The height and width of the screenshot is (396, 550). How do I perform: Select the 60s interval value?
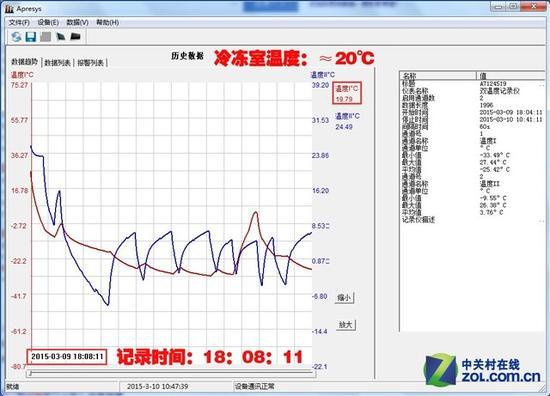coord(485,127)
